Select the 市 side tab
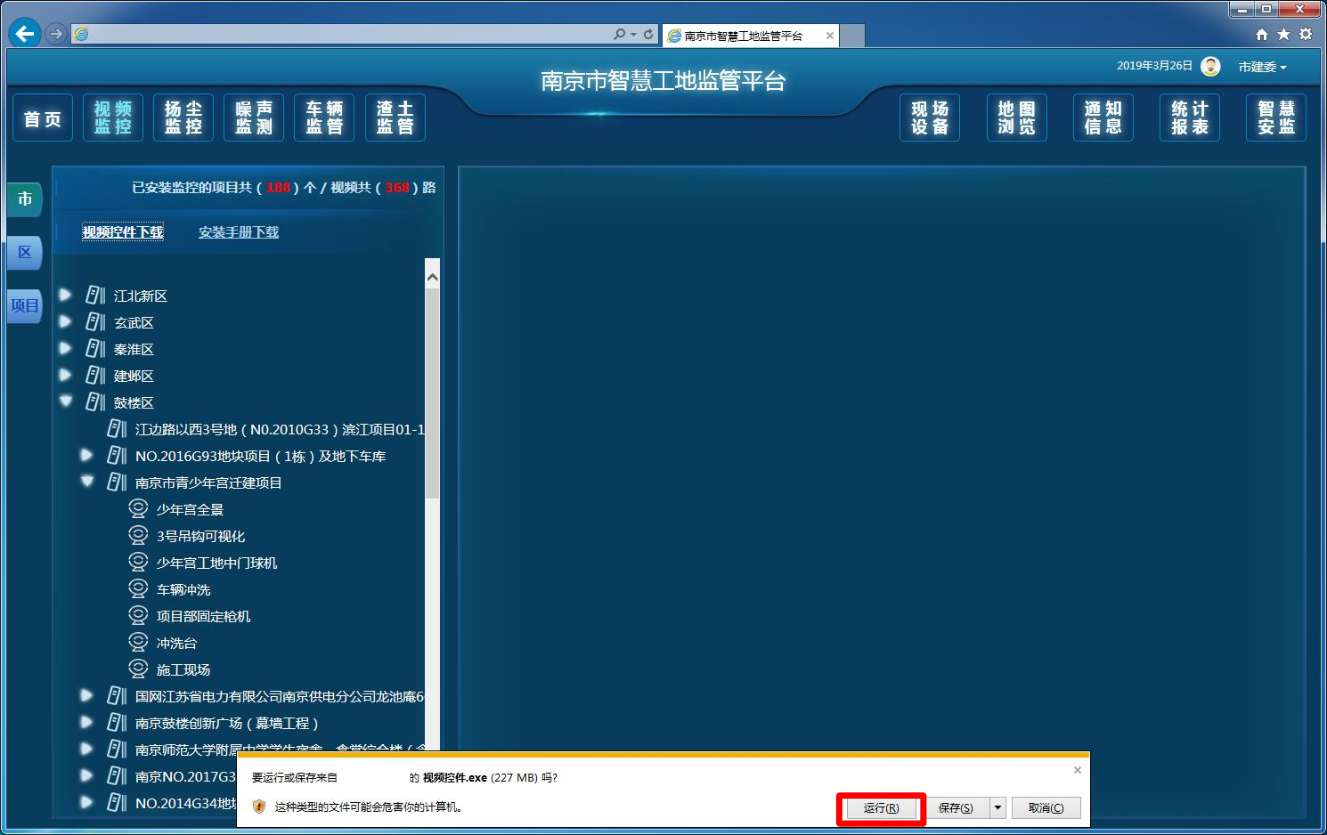 pos(25,199)
